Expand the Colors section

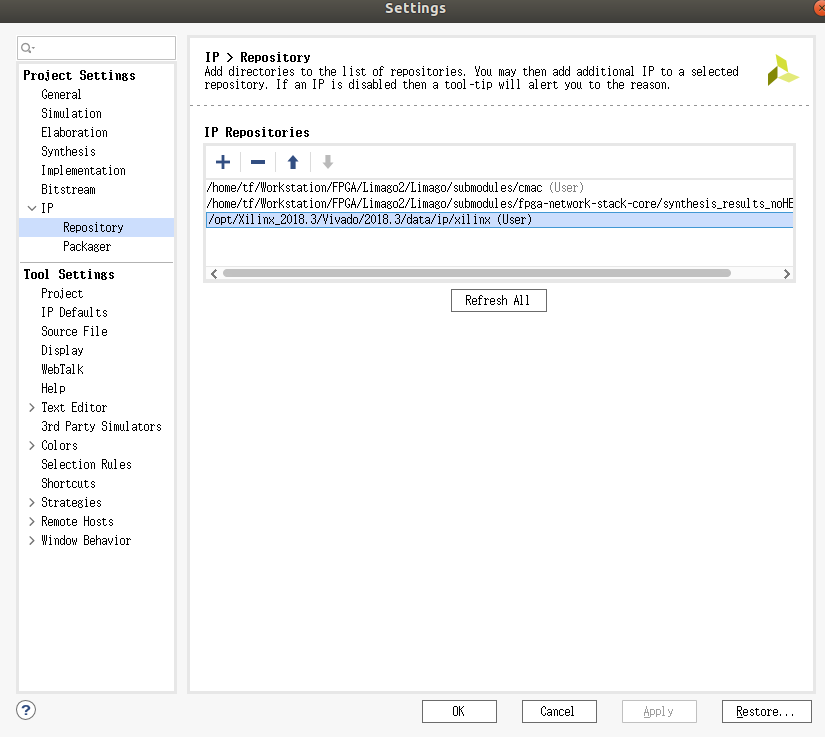tap(31, 445)
